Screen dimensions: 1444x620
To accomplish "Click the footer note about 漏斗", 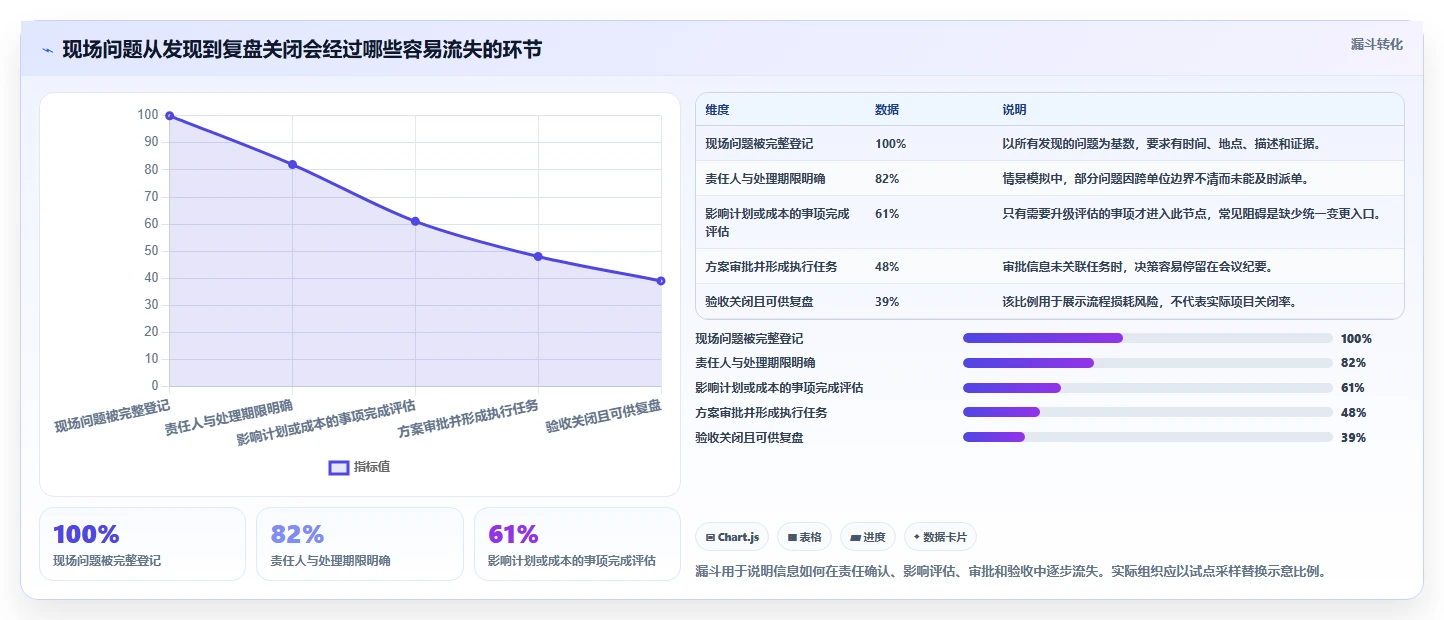I will coord(1010,572).
